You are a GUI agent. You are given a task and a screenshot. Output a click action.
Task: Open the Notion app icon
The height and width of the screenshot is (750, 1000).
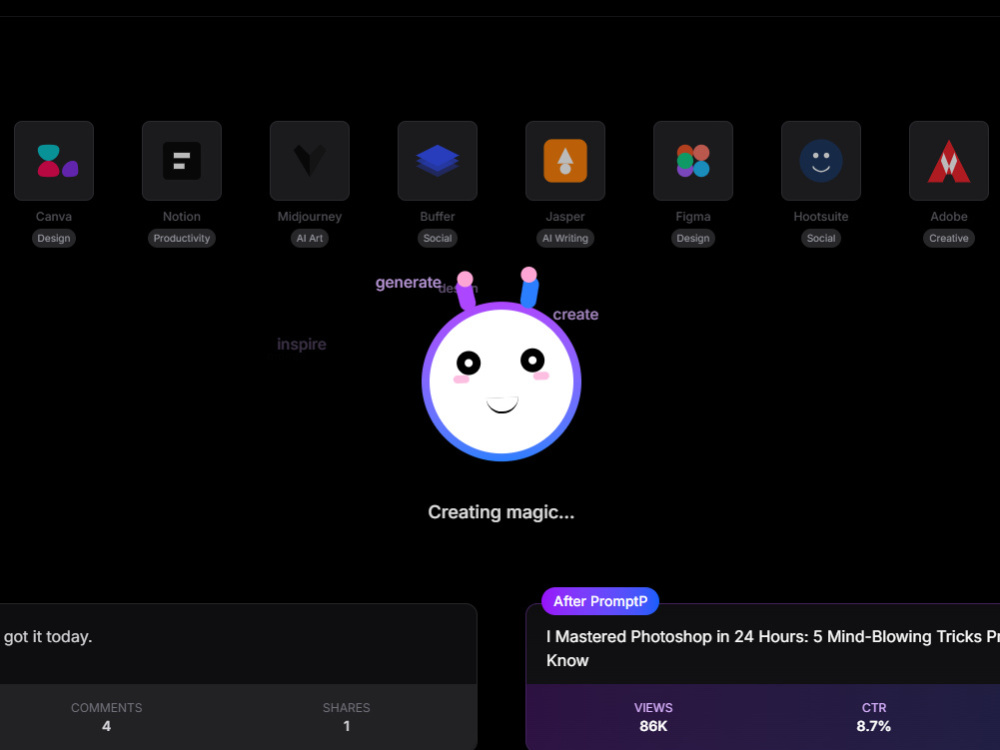[x=182, y=161]
